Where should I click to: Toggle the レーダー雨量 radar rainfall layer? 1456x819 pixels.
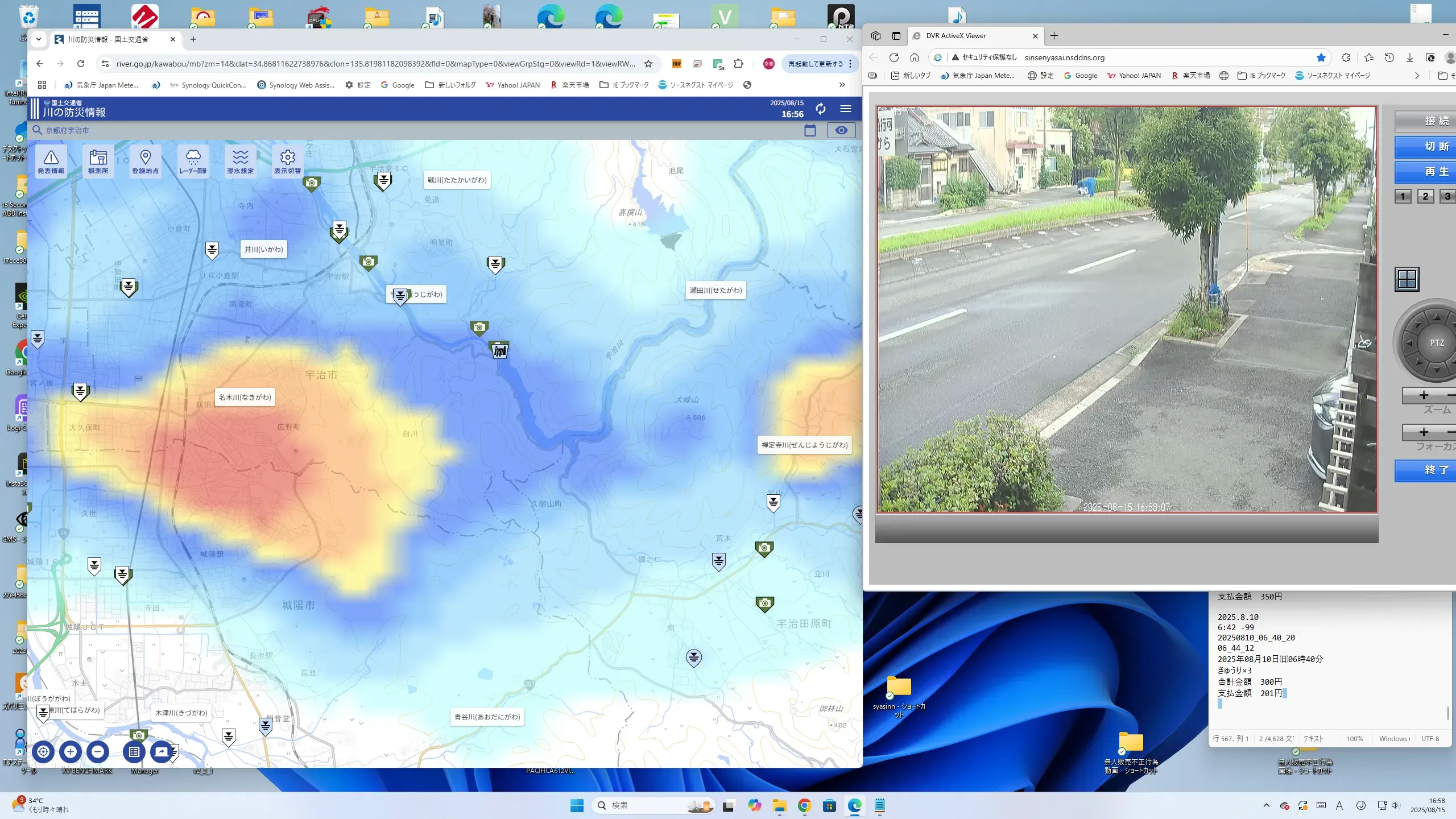coord(193,162)
